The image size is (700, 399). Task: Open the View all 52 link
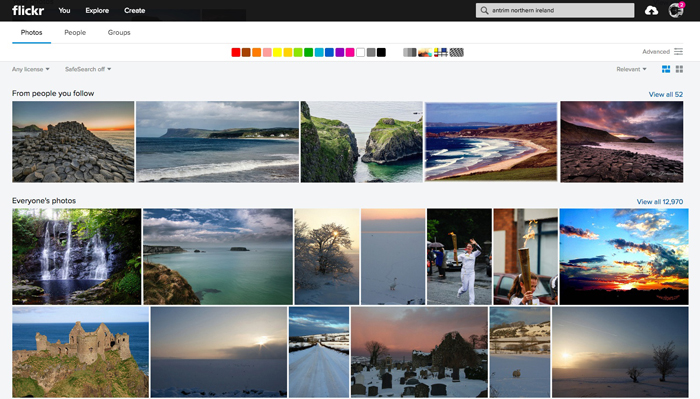[666, 94]
